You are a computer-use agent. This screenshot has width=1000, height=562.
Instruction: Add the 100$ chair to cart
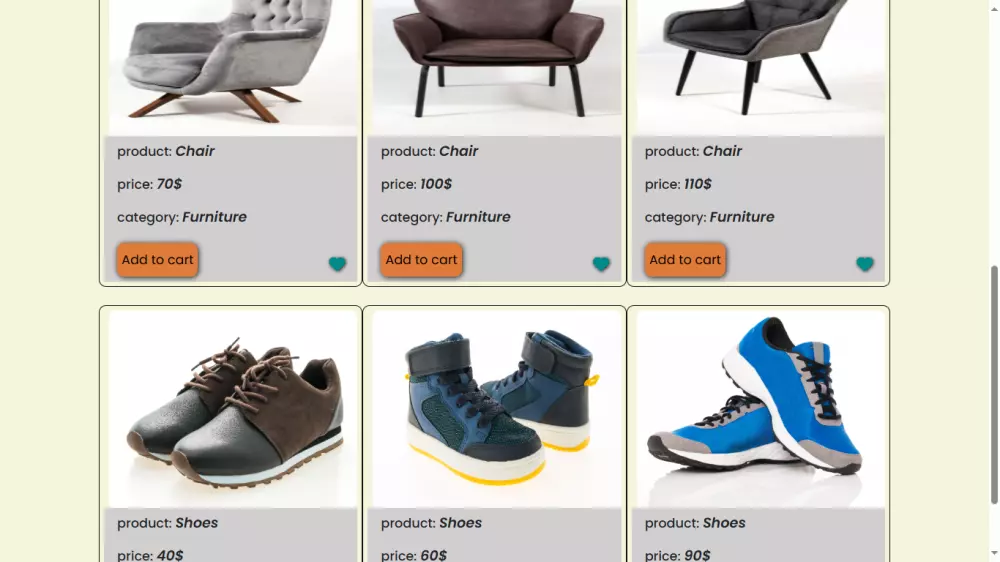421,260
